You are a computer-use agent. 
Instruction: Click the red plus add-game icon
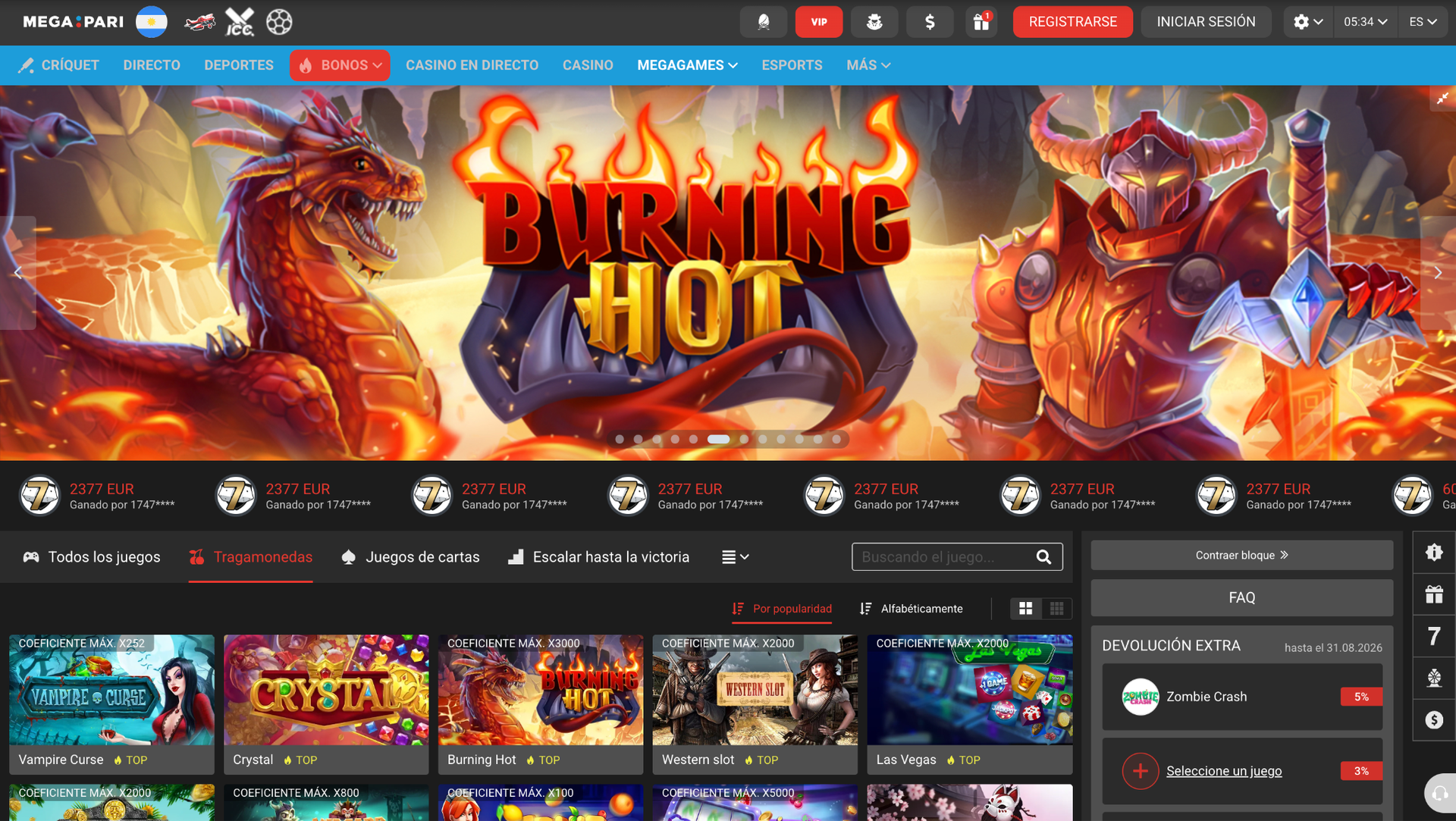tap(1141, 771)
